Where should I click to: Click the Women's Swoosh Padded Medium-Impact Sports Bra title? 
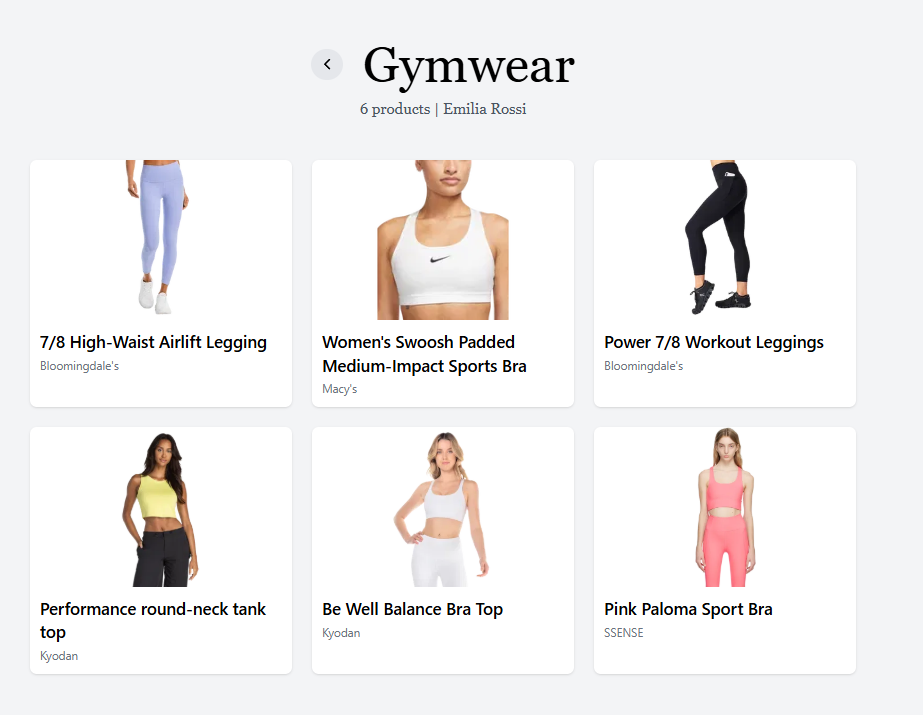coord(424,354)
